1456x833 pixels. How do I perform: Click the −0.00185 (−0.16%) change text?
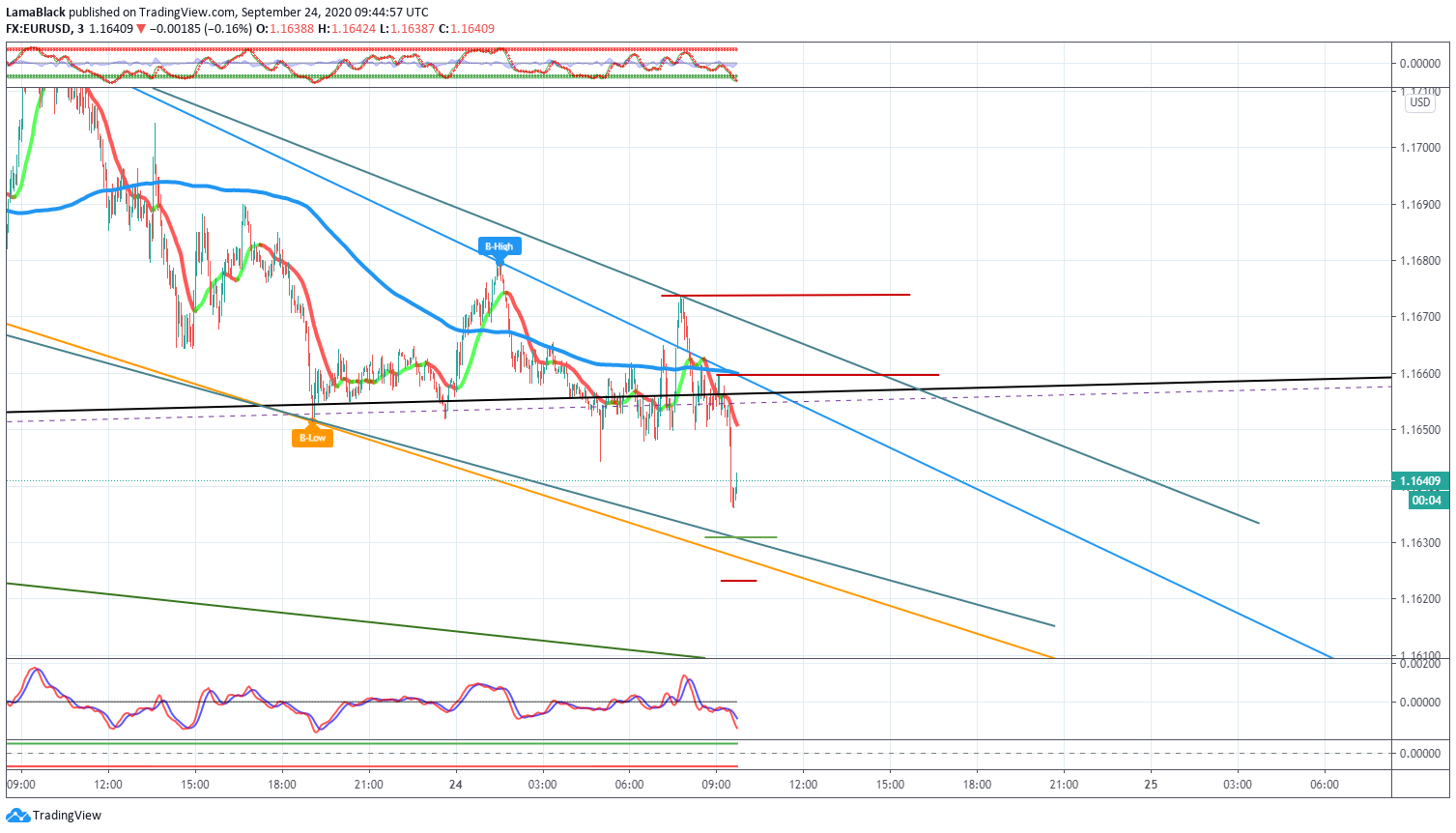(x=201, y=29)
